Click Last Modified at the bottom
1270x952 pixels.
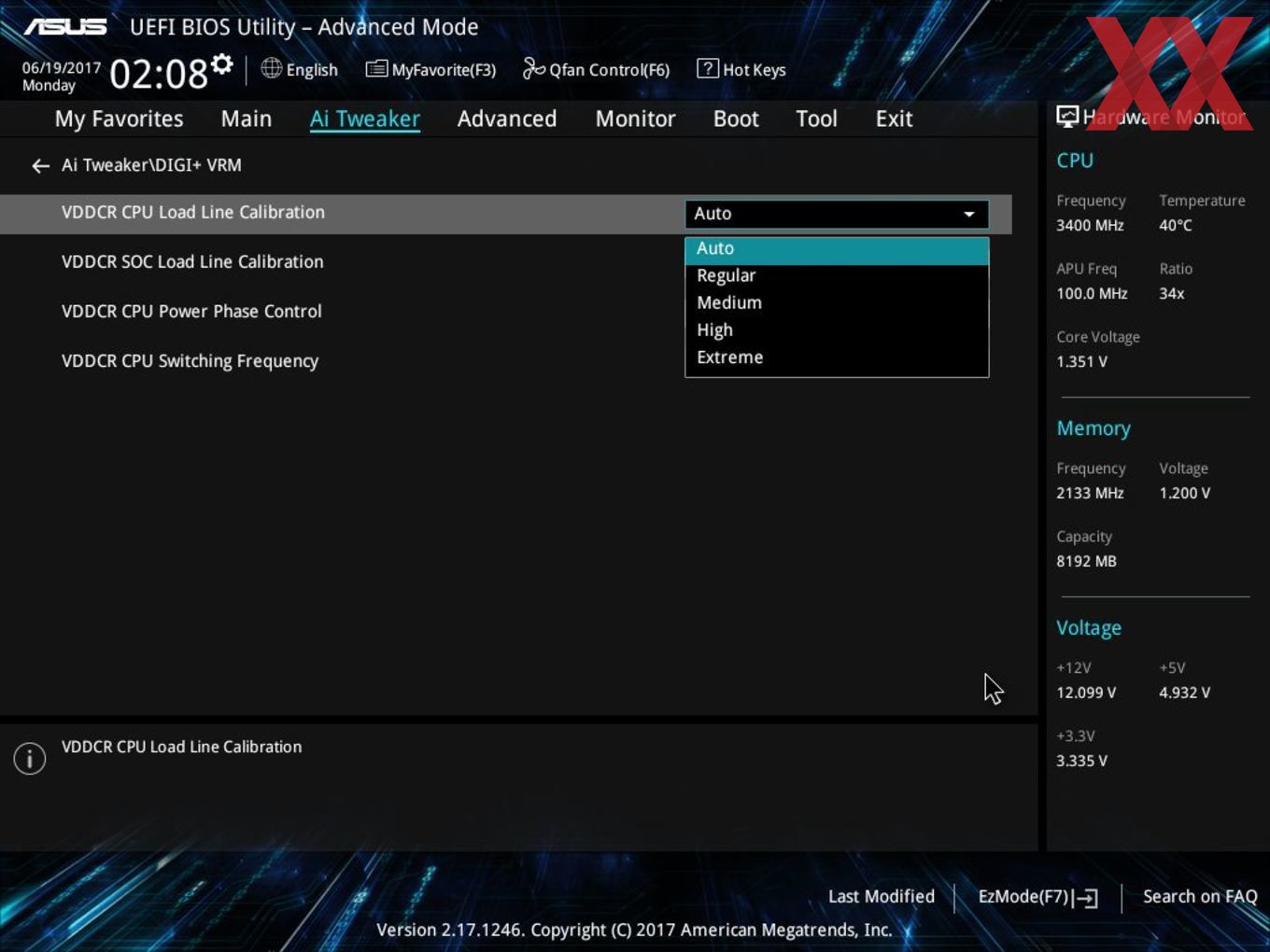[x=882, y=897]
